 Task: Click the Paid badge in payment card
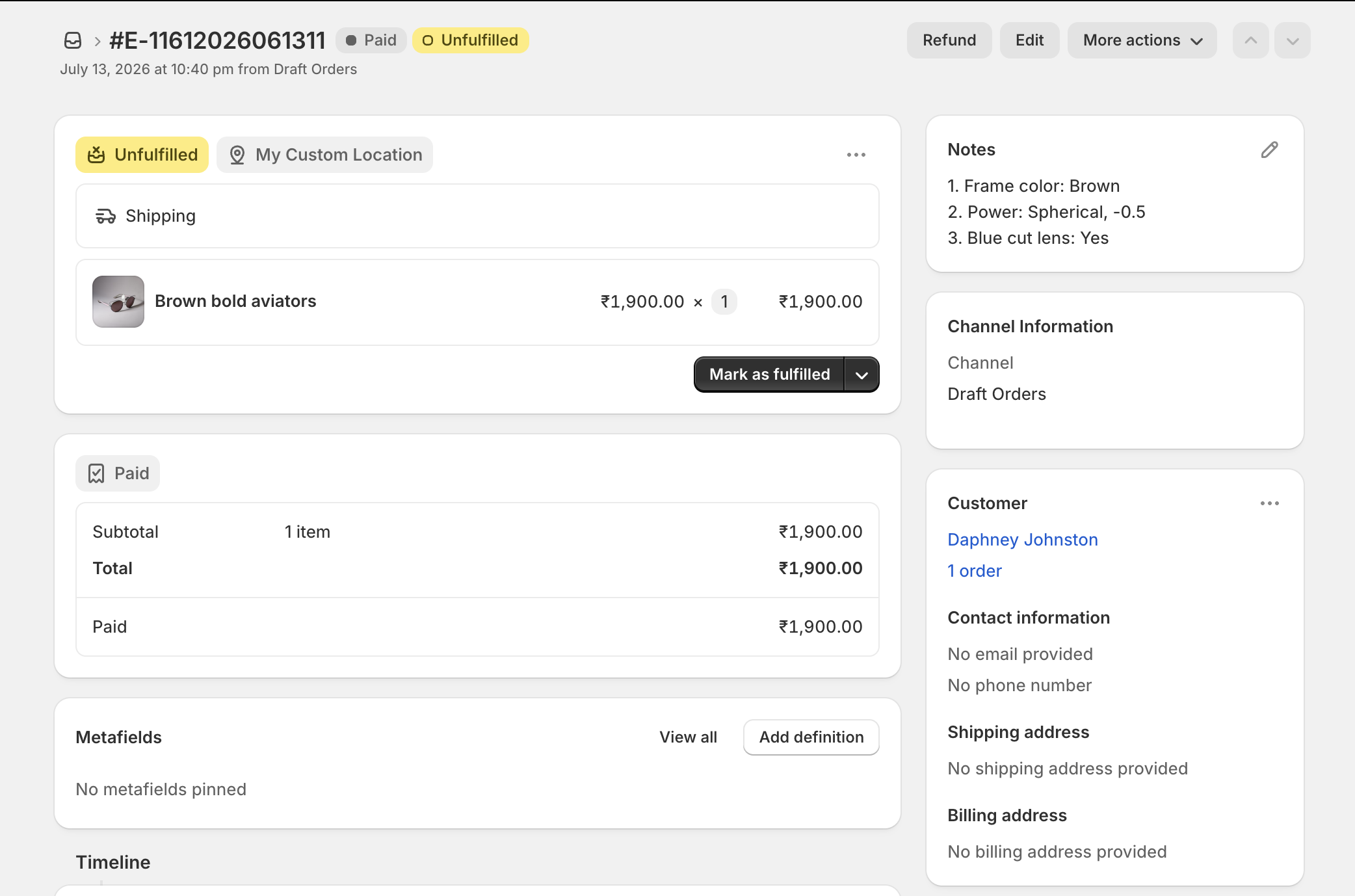tap(118, 473)
